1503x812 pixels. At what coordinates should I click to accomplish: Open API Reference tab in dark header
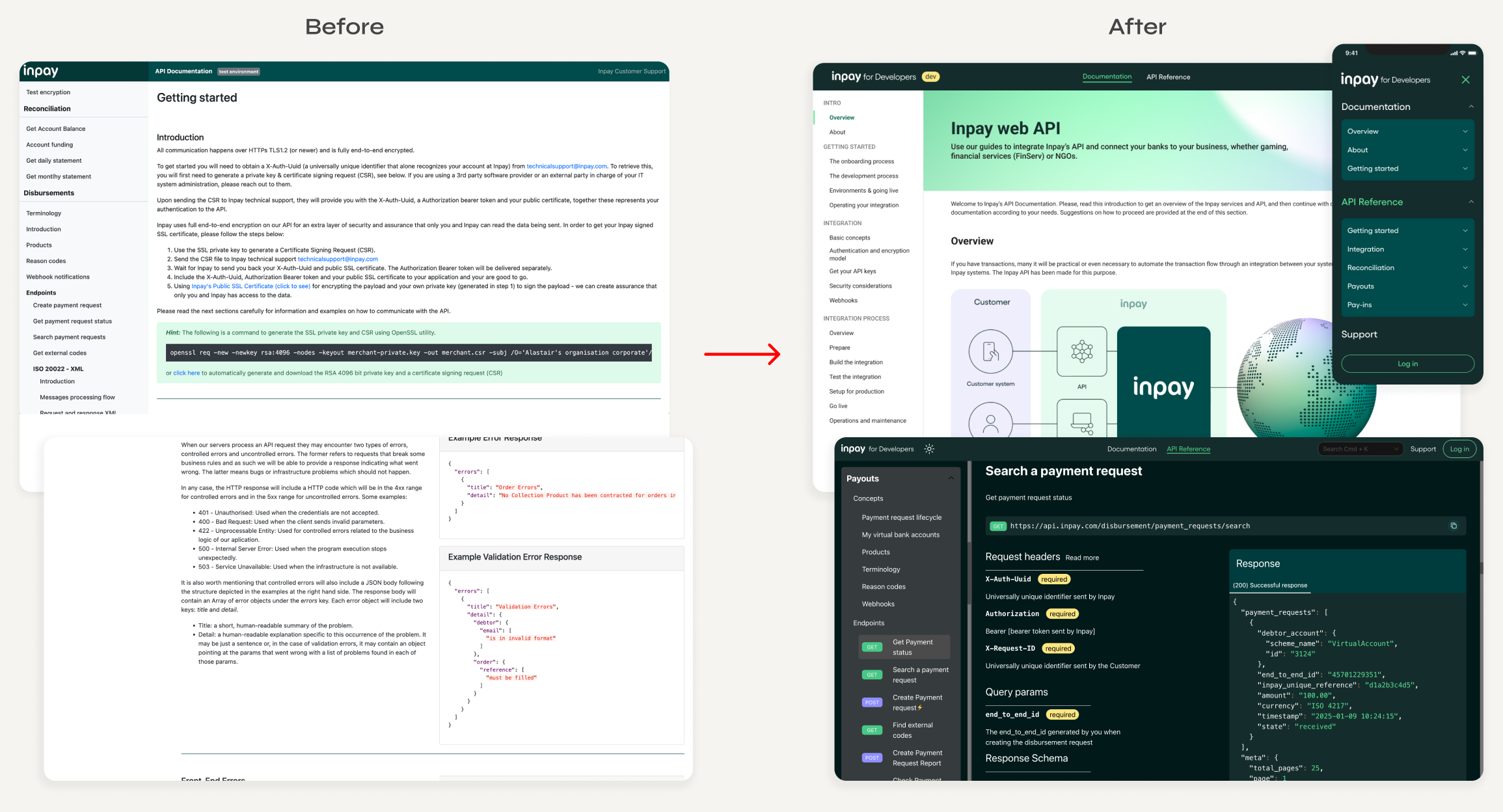point(1188,449)
